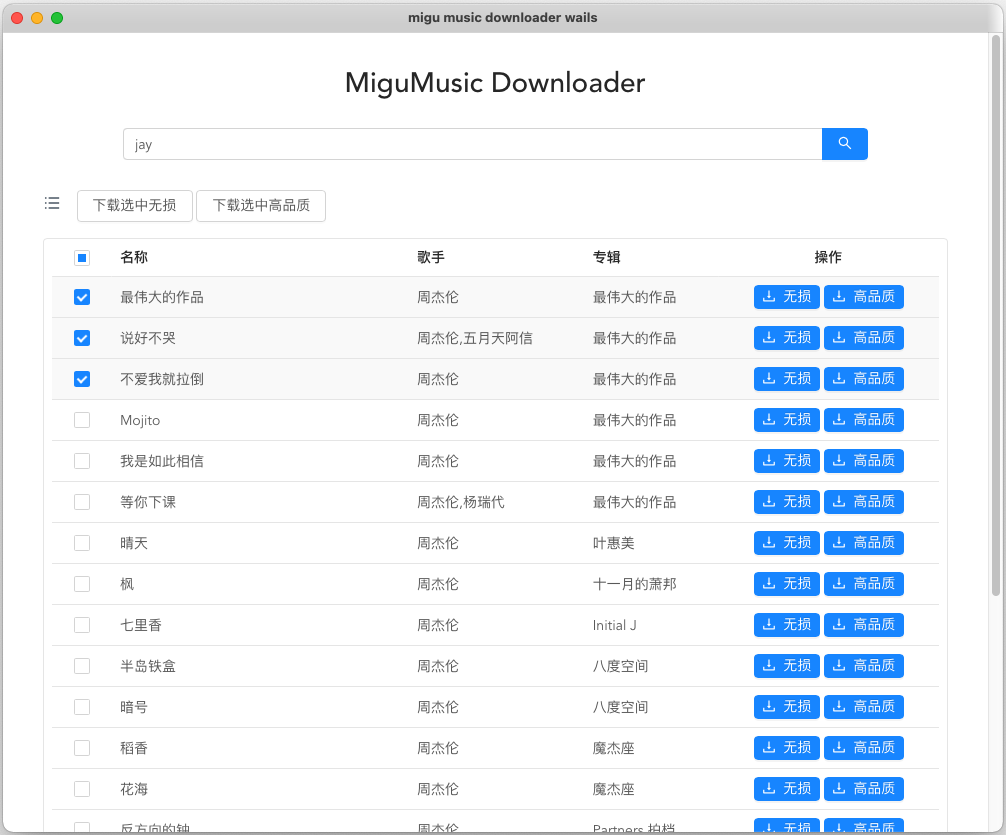The height and width of the screenshot is (835, 1006).
Task: Click the 专辑 column header
Action: point(606,257)
